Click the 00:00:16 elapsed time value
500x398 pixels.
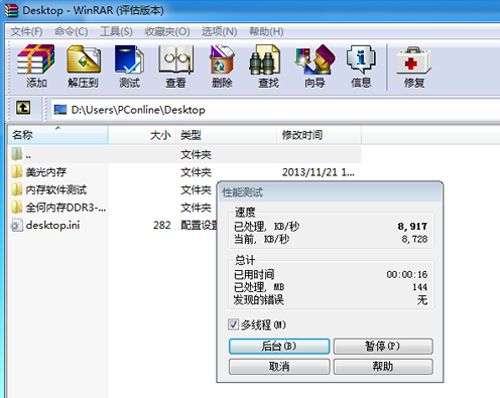point(407,274)
